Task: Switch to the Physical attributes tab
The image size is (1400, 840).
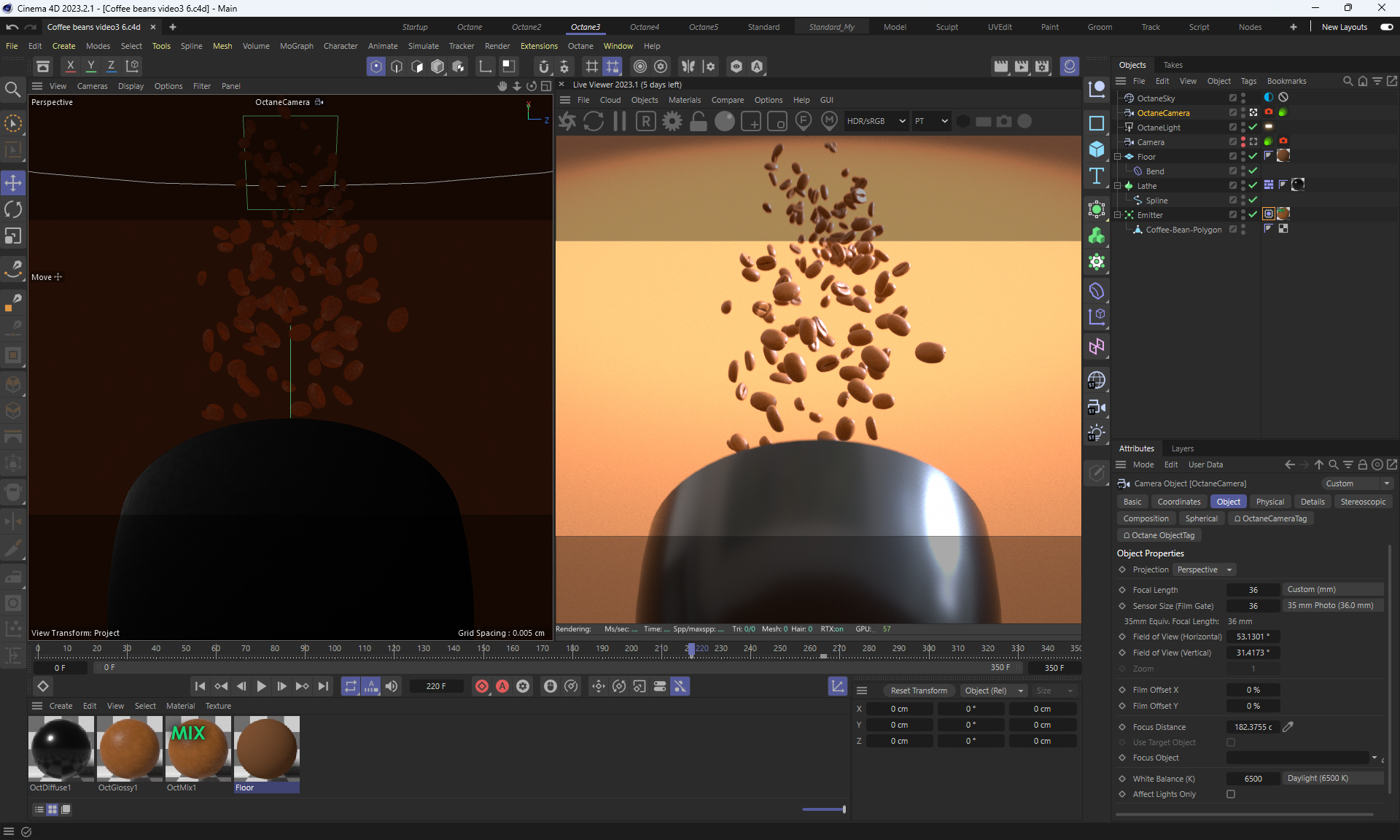Action: pos(1269,502)
